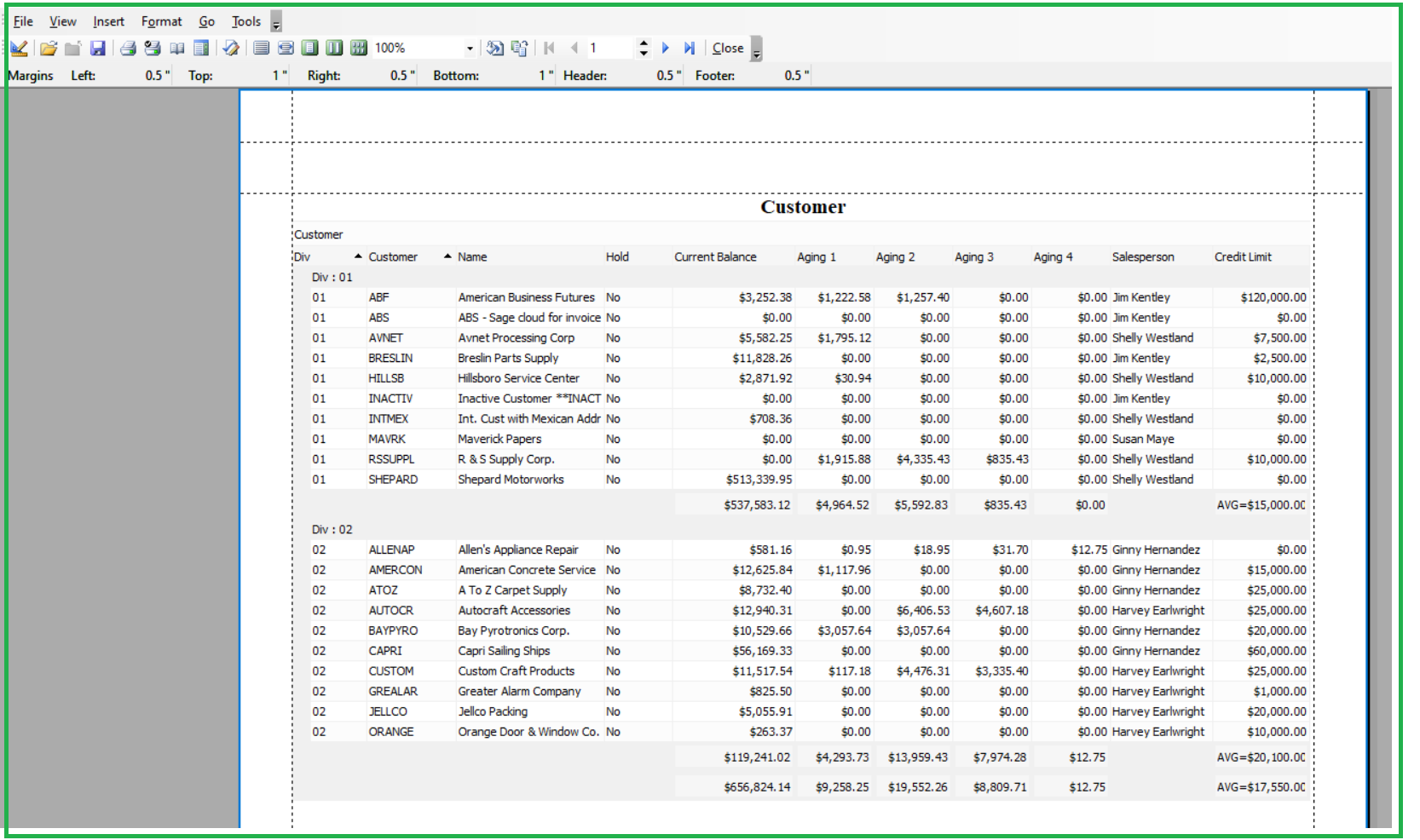The height and width of the screenshot is (840, 1420).
Task: Click the copy page icon
Action: pos(520,48)
